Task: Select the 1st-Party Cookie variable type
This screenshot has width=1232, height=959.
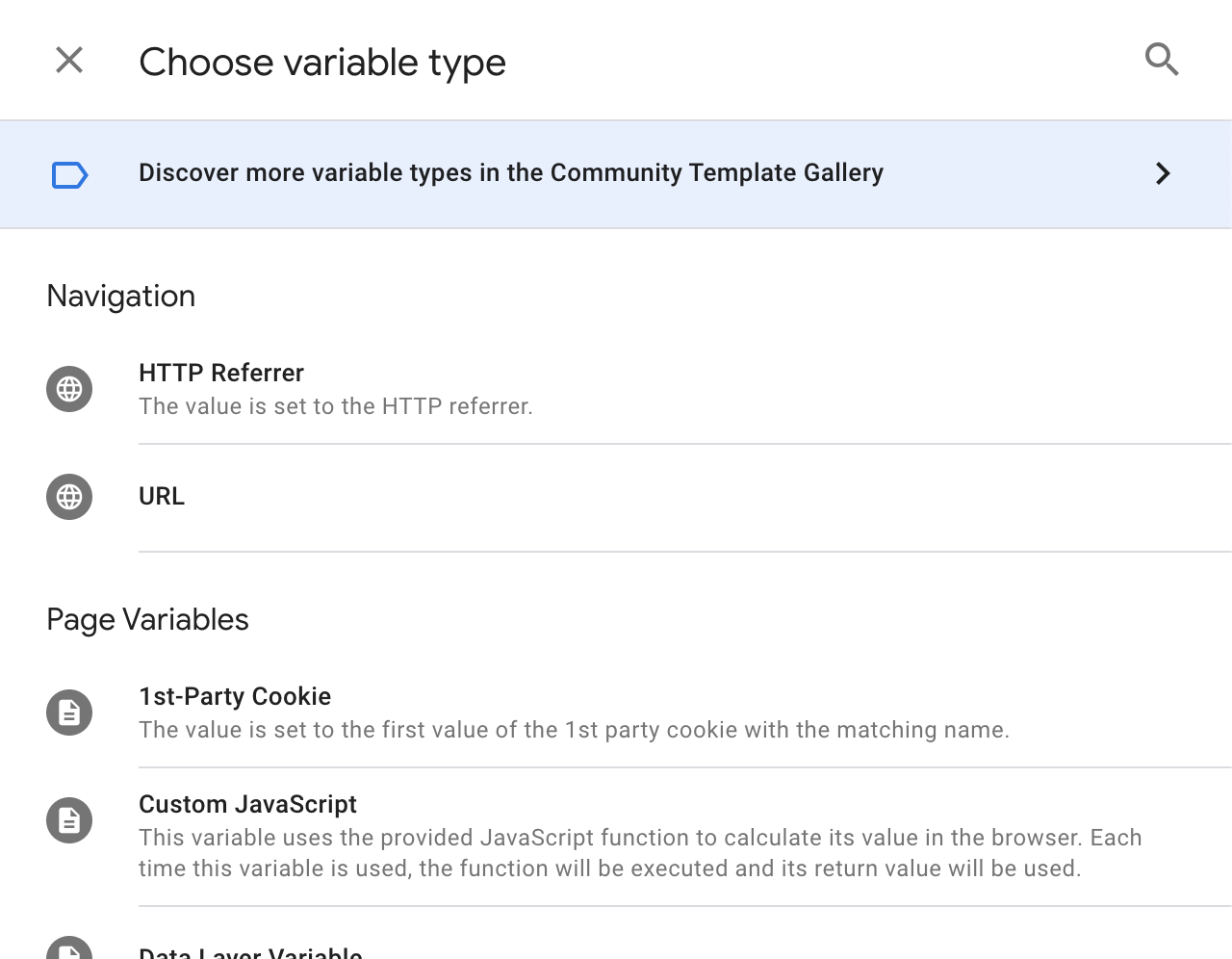Action: click(x=235, y=696)
